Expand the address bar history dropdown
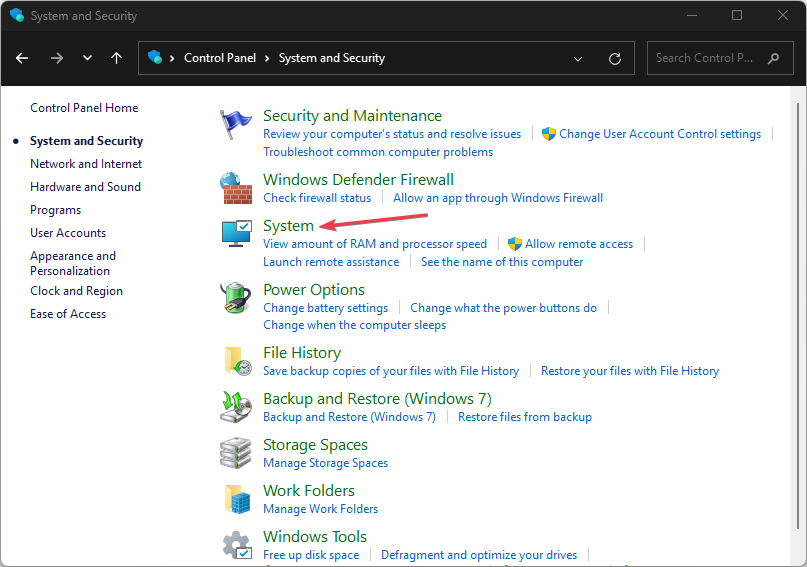Image resolution: width=807 pixels, height=567 pixels. pos(578,59)
